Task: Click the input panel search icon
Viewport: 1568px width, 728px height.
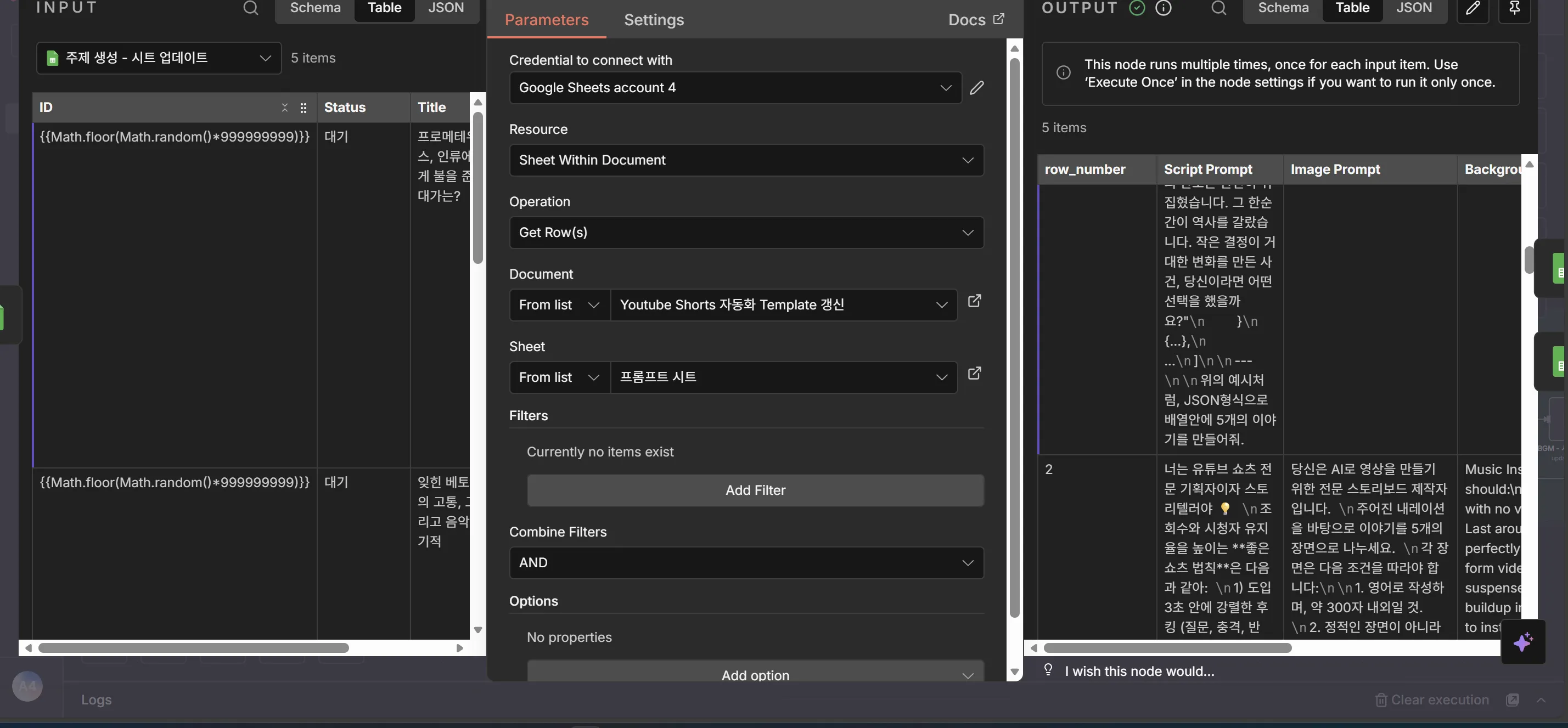Action: coord(251,8)
